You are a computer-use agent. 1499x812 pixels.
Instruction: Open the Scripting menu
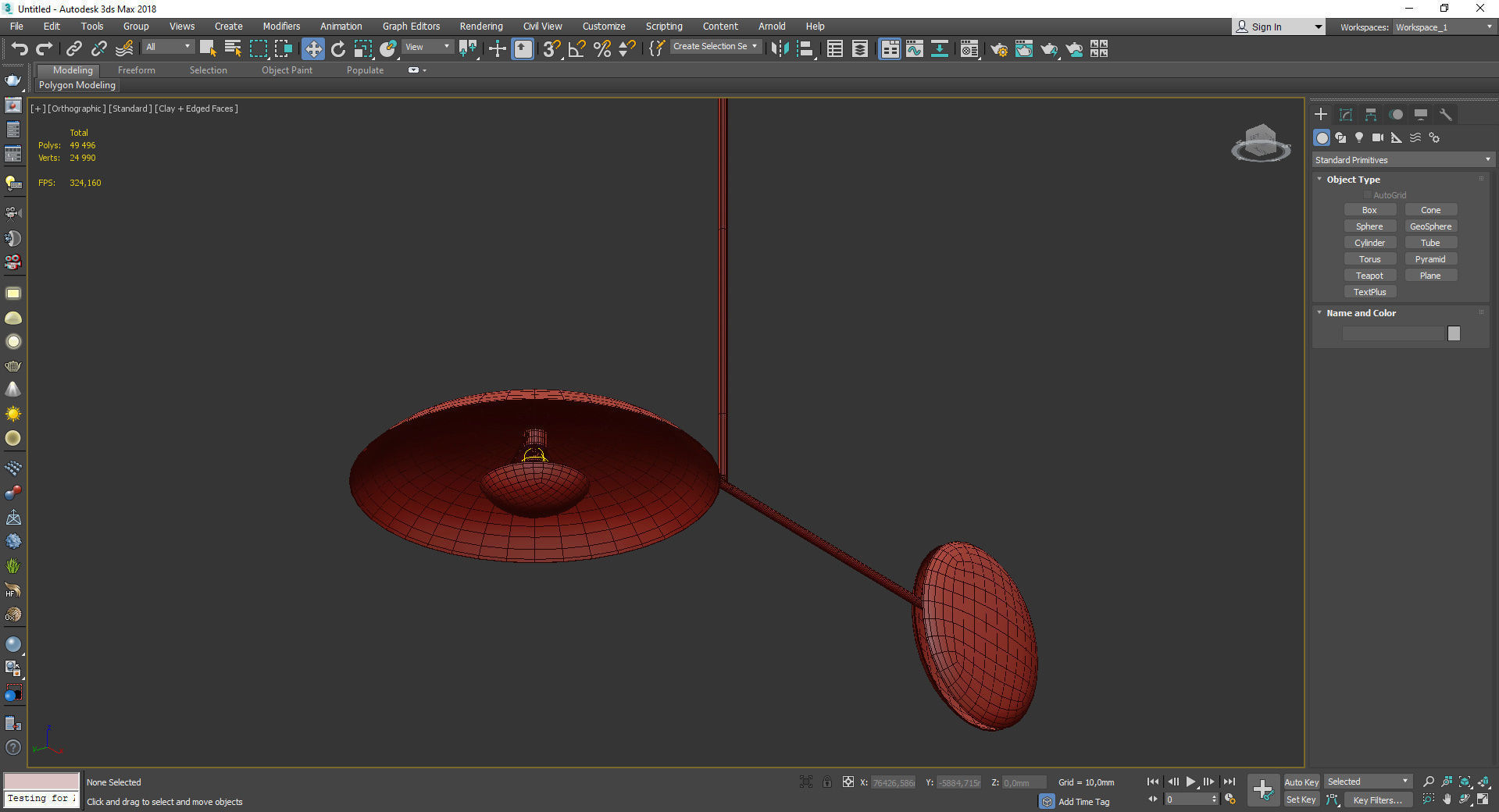point(664,26)
